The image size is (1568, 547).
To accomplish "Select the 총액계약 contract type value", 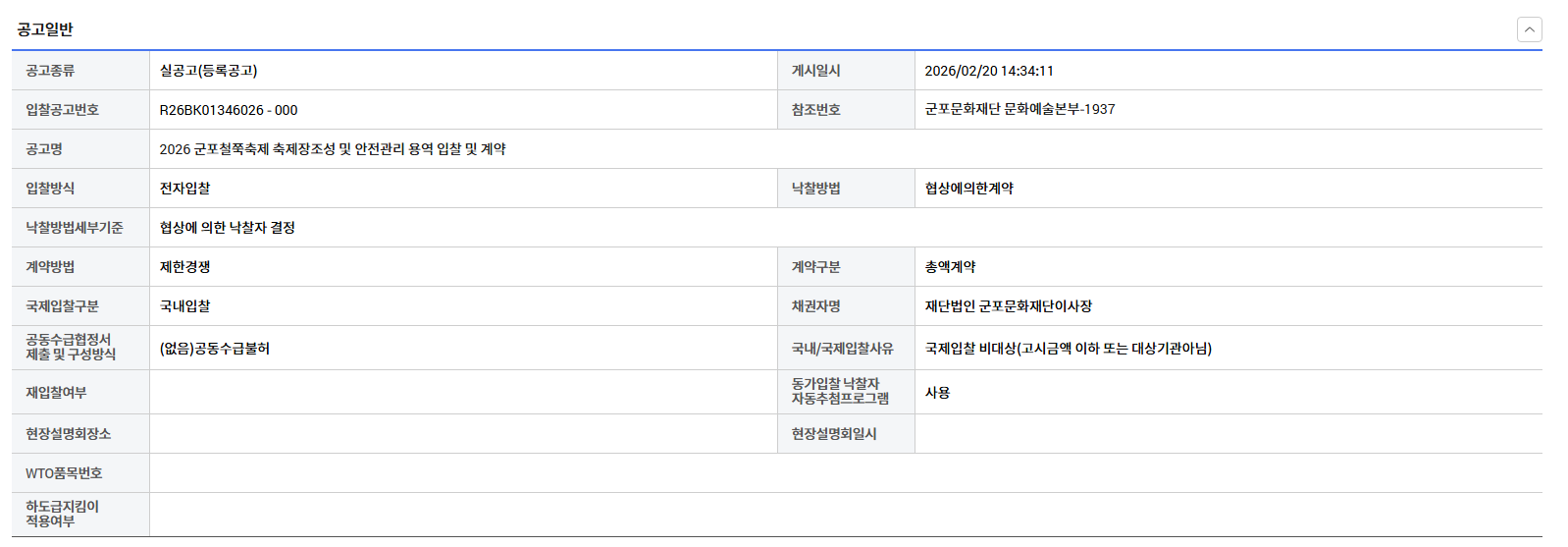I will (950, 267).
